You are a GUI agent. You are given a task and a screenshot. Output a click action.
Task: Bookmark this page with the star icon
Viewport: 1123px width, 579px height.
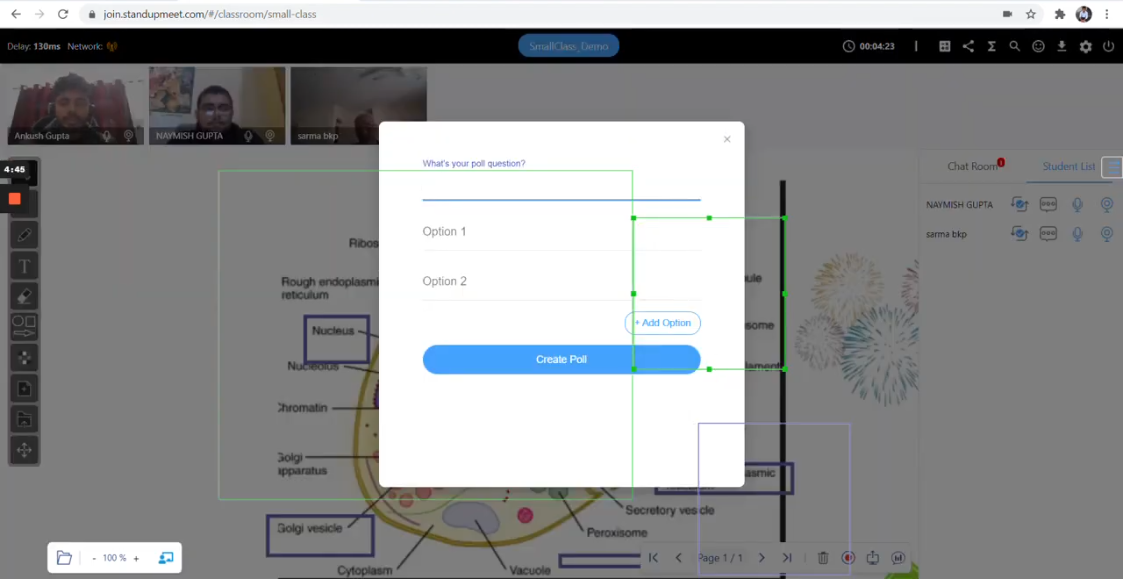(1031, 14)
